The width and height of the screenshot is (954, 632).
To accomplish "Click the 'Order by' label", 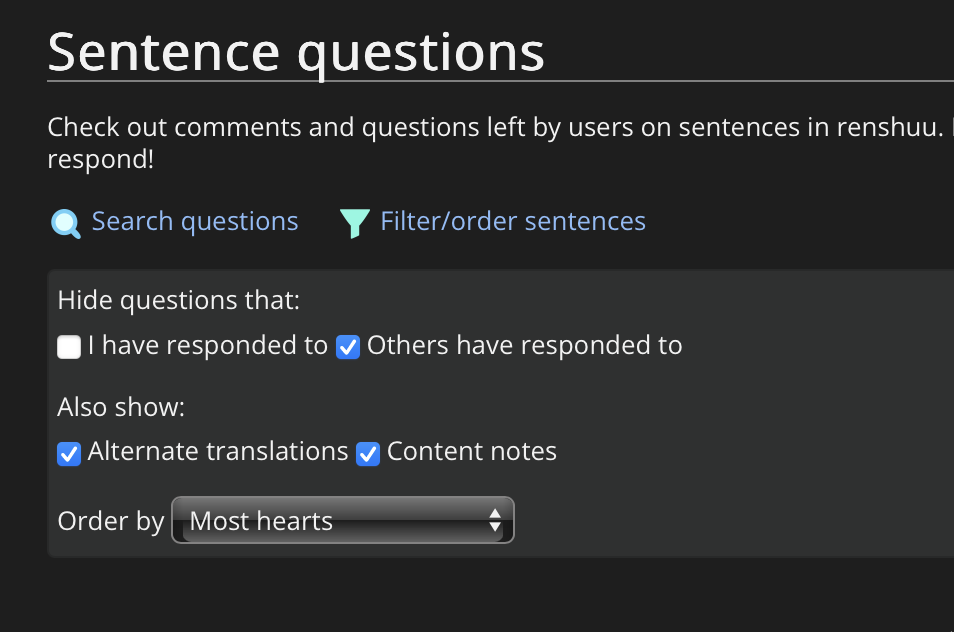I will [111, 521].
